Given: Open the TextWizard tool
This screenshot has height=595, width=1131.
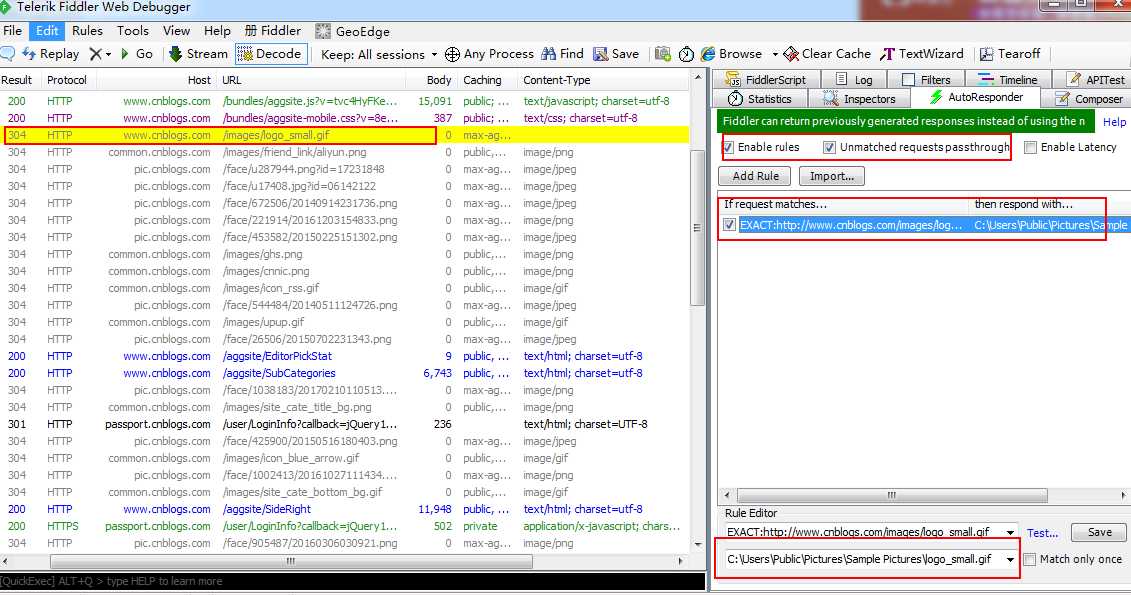Looking at the screenshot, I should click(x=922, y=54).
